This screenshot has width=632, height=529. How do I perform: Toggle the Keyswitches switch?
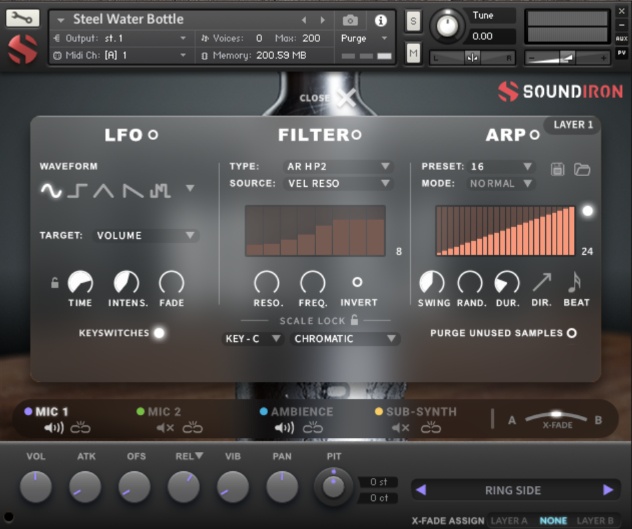tap(158, 333)
